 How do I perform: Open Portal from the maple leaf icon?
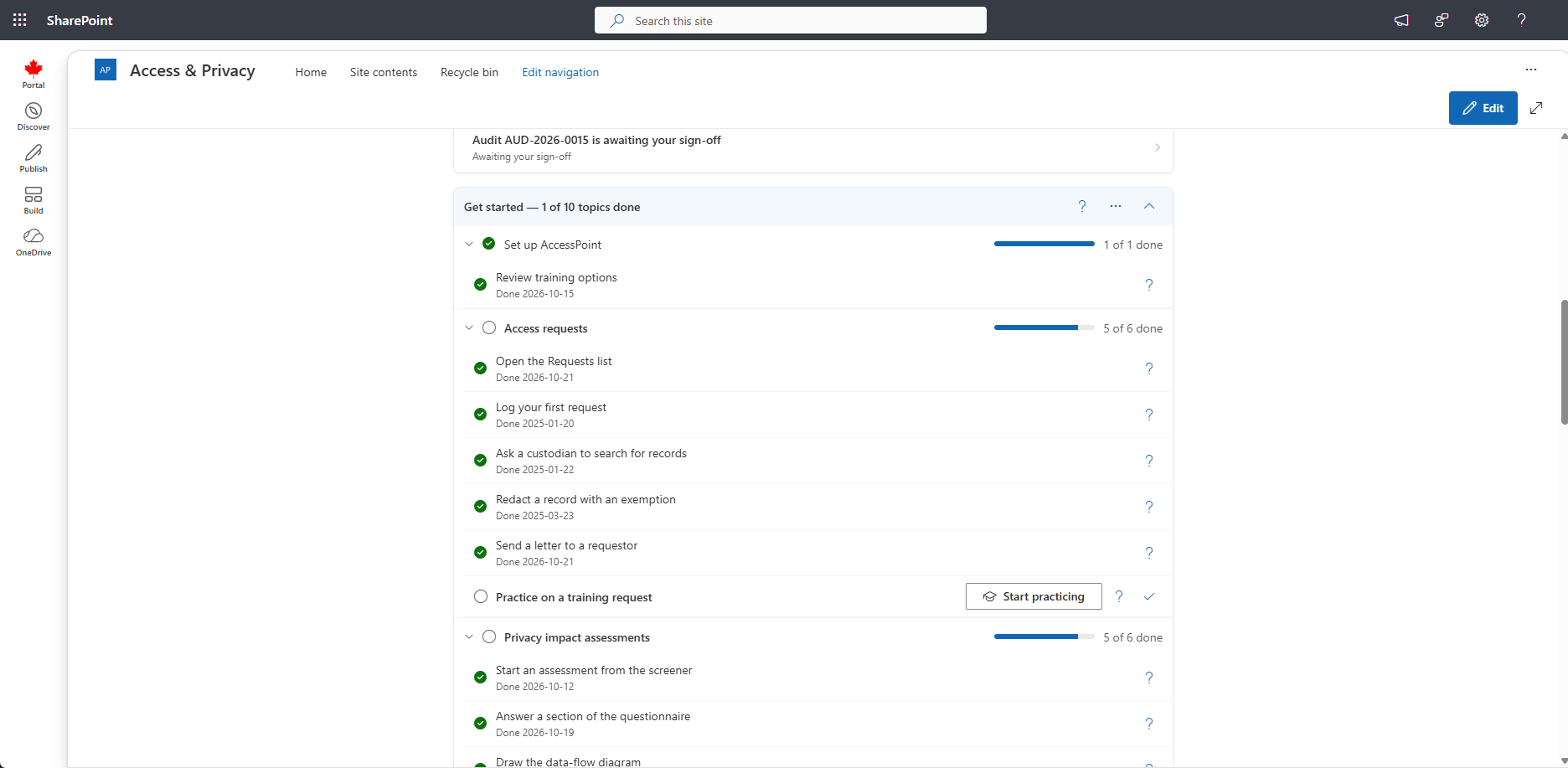click(x=34, y=74)
